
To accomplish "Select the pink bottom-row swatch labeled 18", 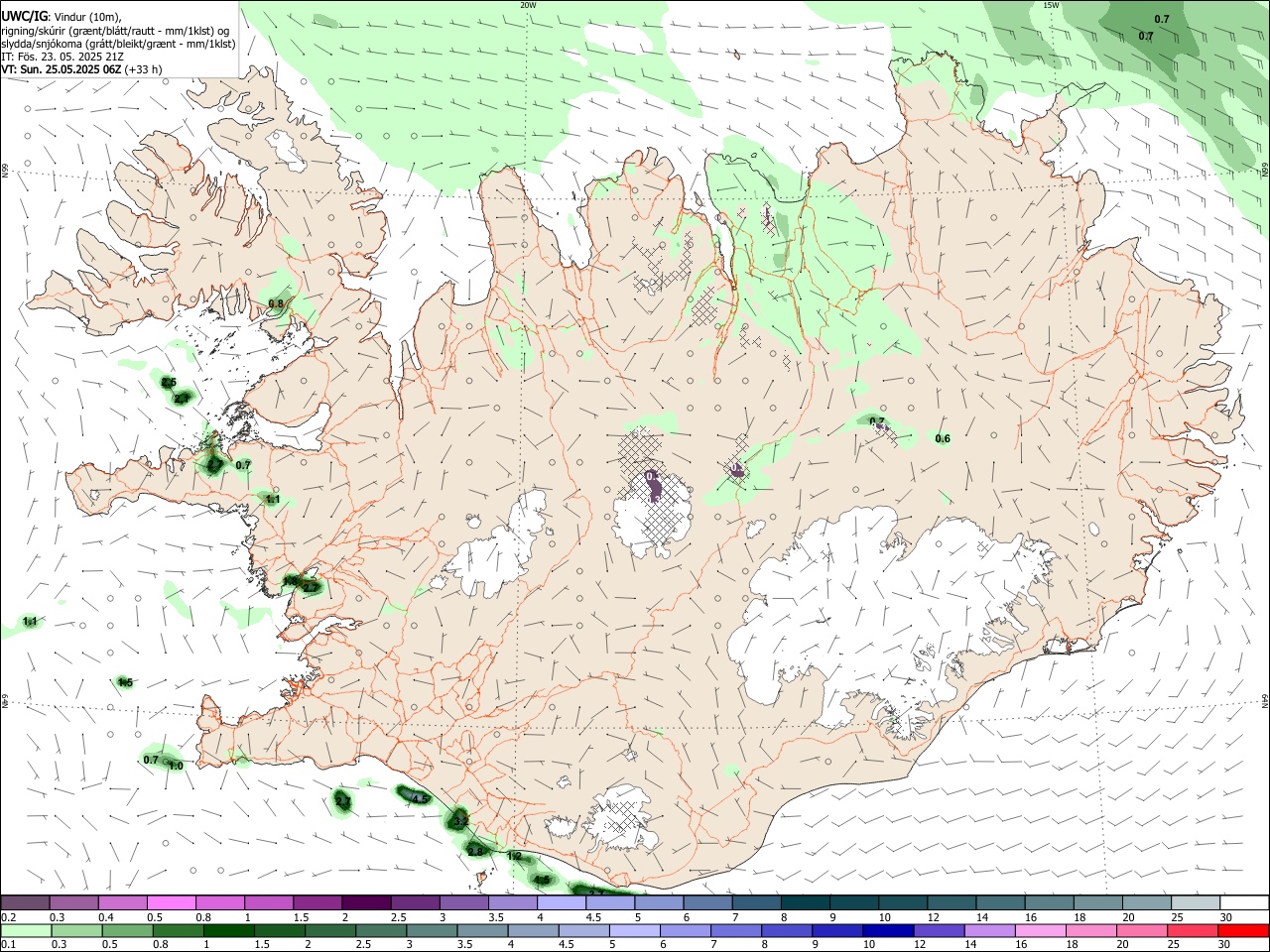I will [x=1091, y=930].
